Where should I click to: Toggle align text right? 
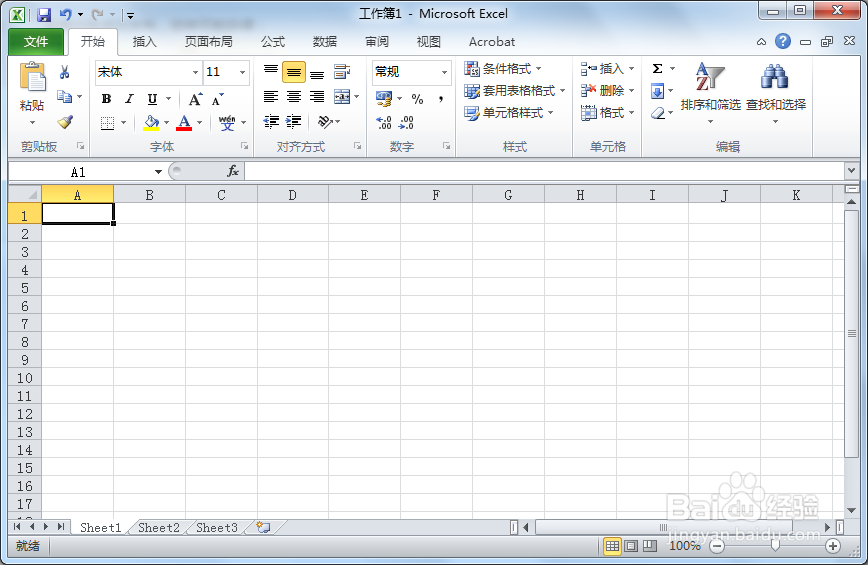coord(317,97)
